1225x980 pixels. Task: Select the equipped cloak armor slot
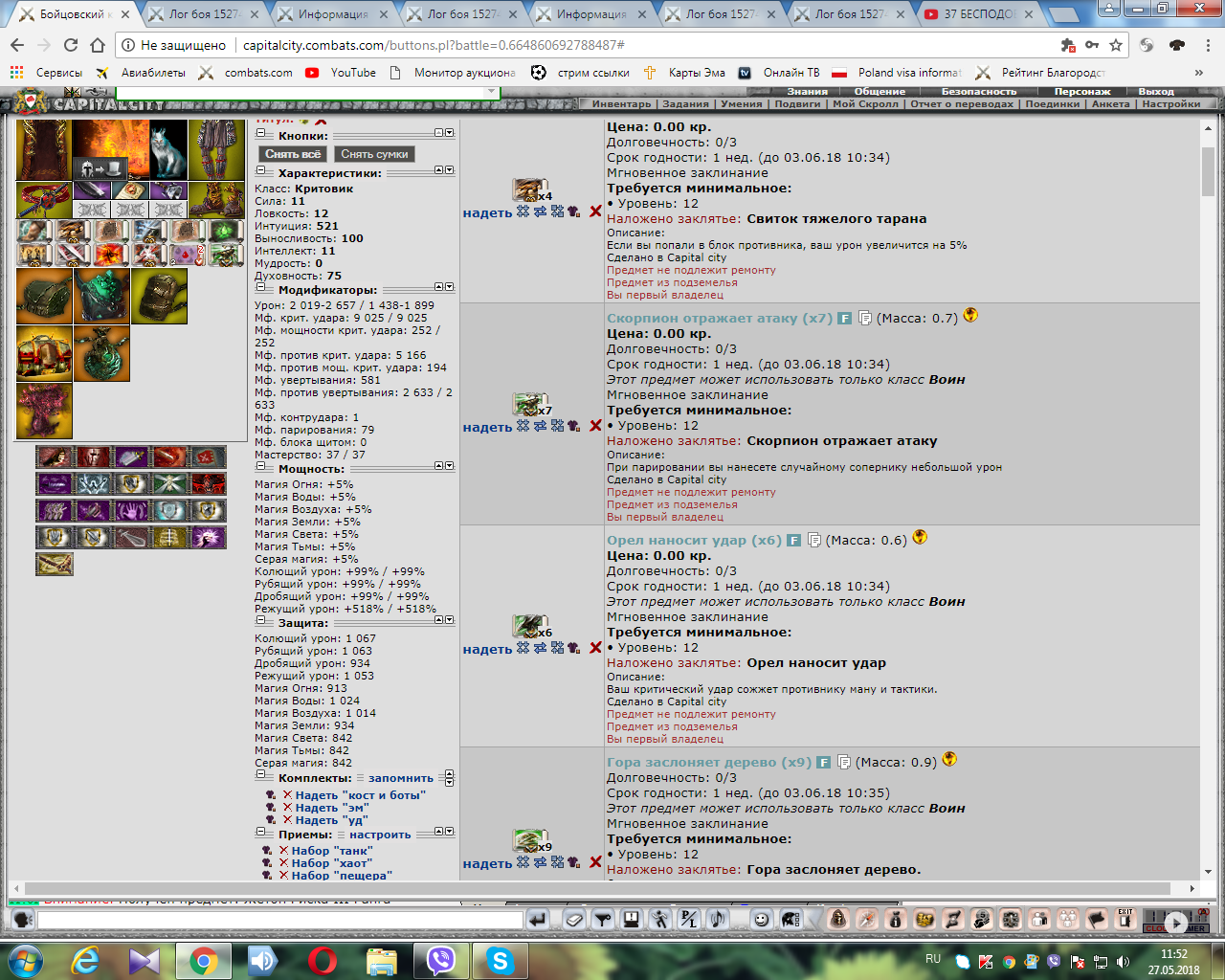44,149
